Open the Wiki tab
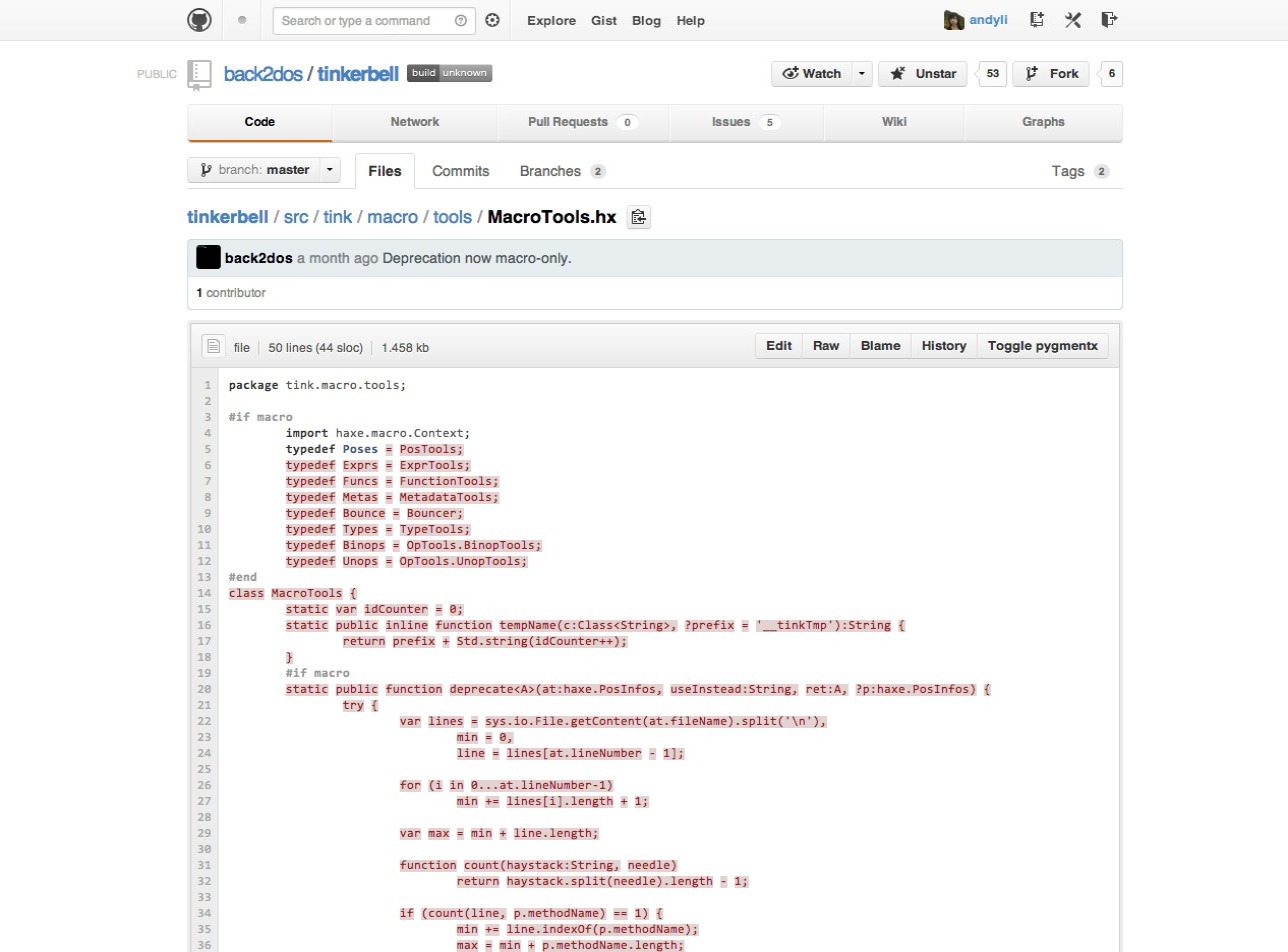Image resolution: width=1288 pixels, height=952 pixels. [x=894, y=122]
